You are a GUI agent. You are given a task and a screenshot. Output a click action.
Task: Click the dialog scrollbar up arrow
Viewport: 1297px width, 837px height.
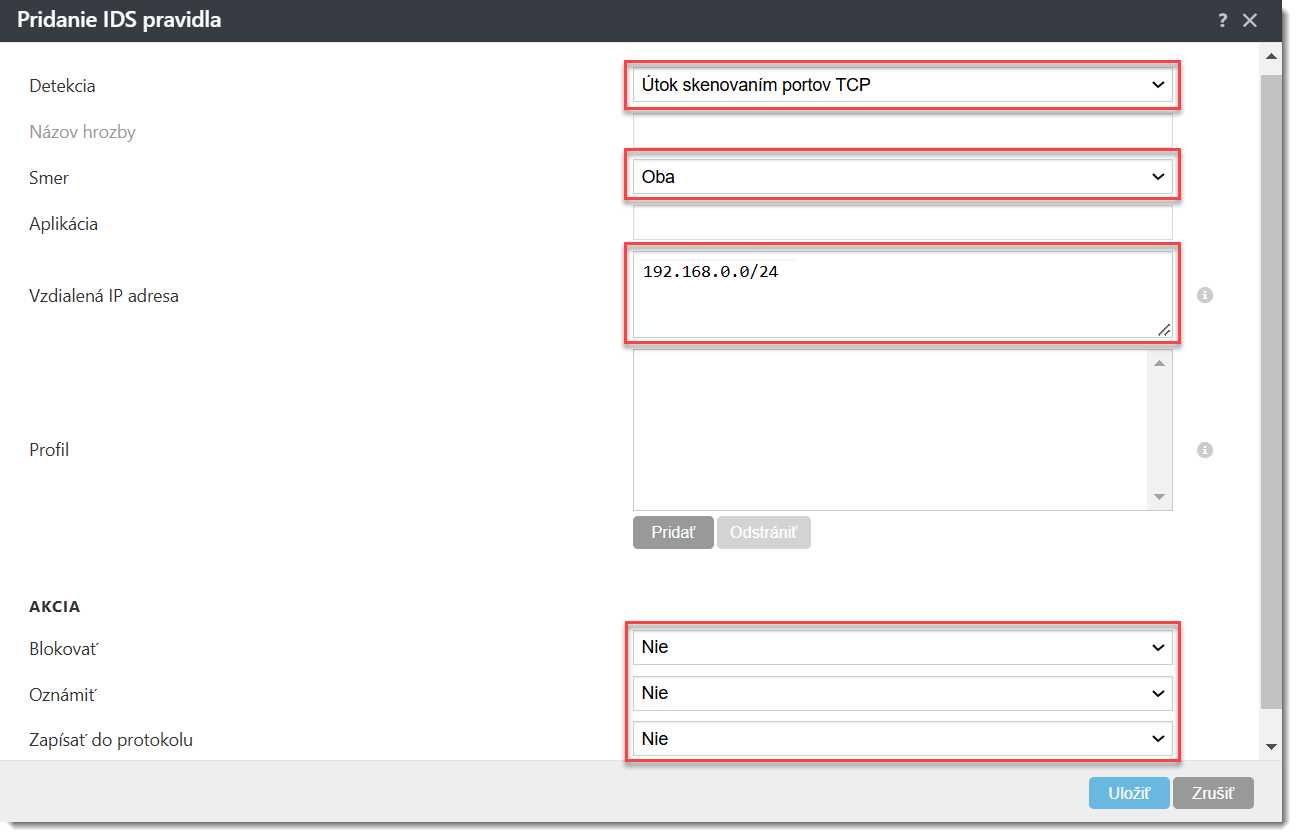pyautogui.click(x=1271, y=56)
